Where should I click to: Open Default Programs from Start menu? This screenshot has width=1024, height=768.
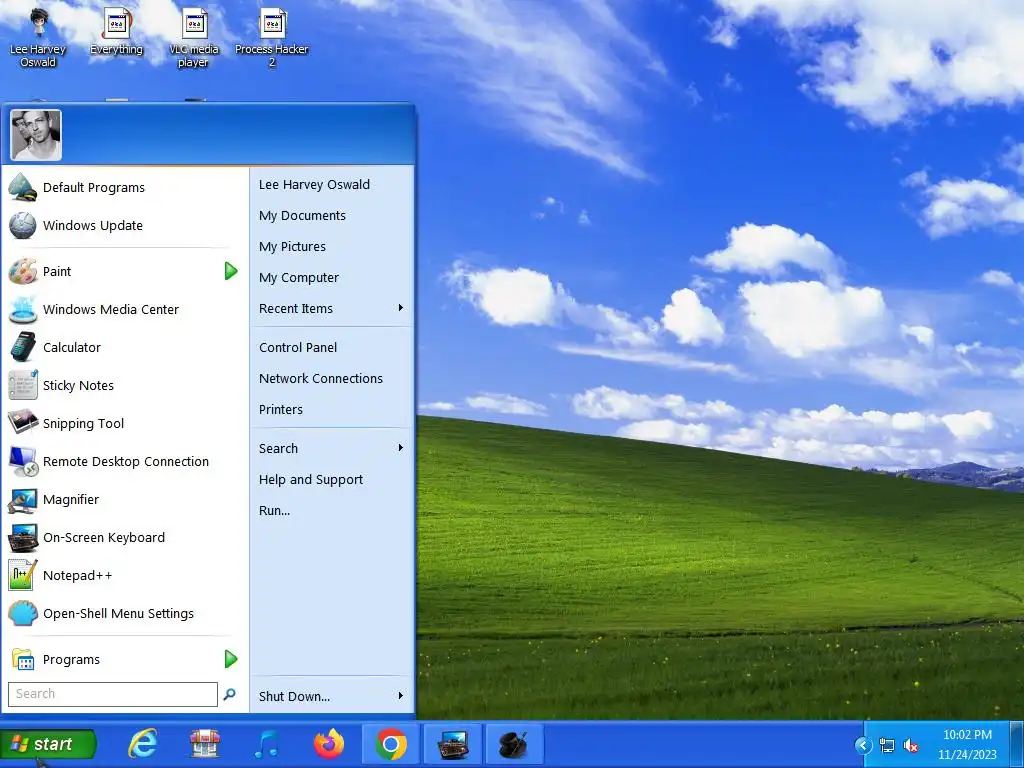click(124, 187)
